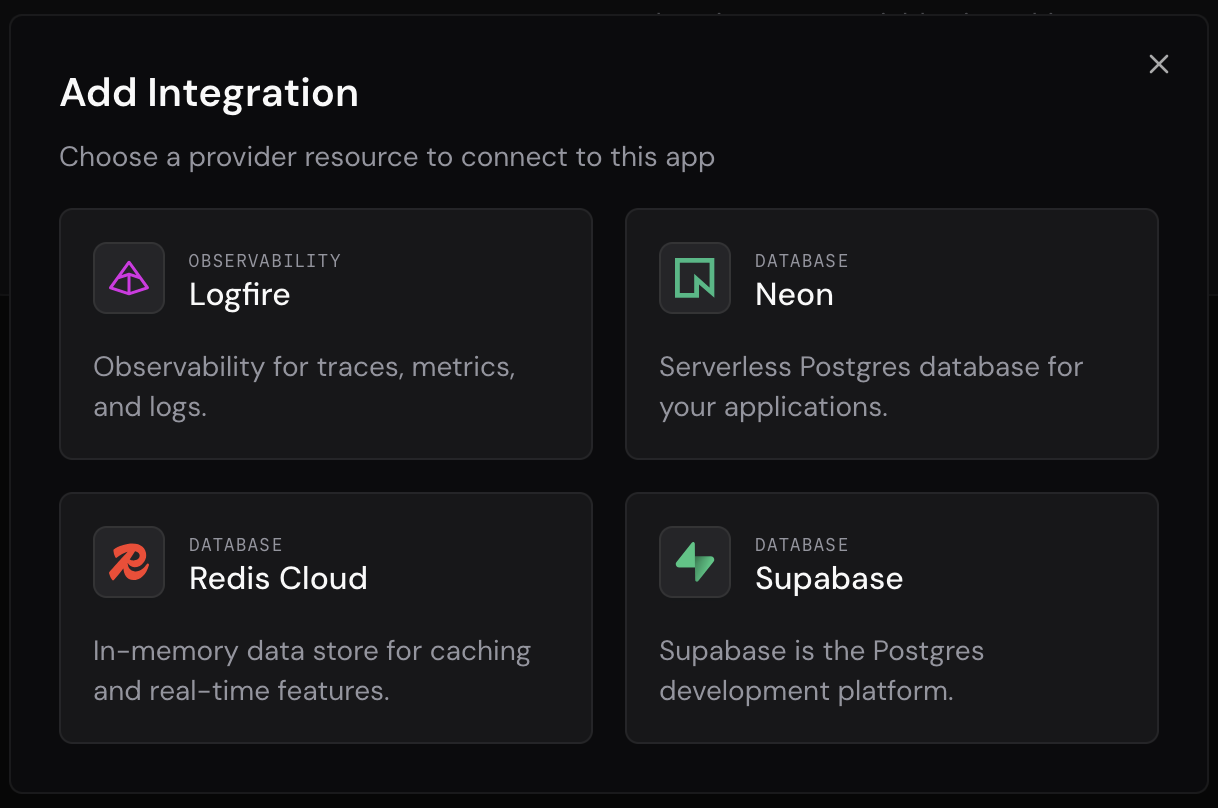The image size is (1218, 808).
Task: Click the OBSERVABILITY label above Logfire
Action: pos(265,261)
